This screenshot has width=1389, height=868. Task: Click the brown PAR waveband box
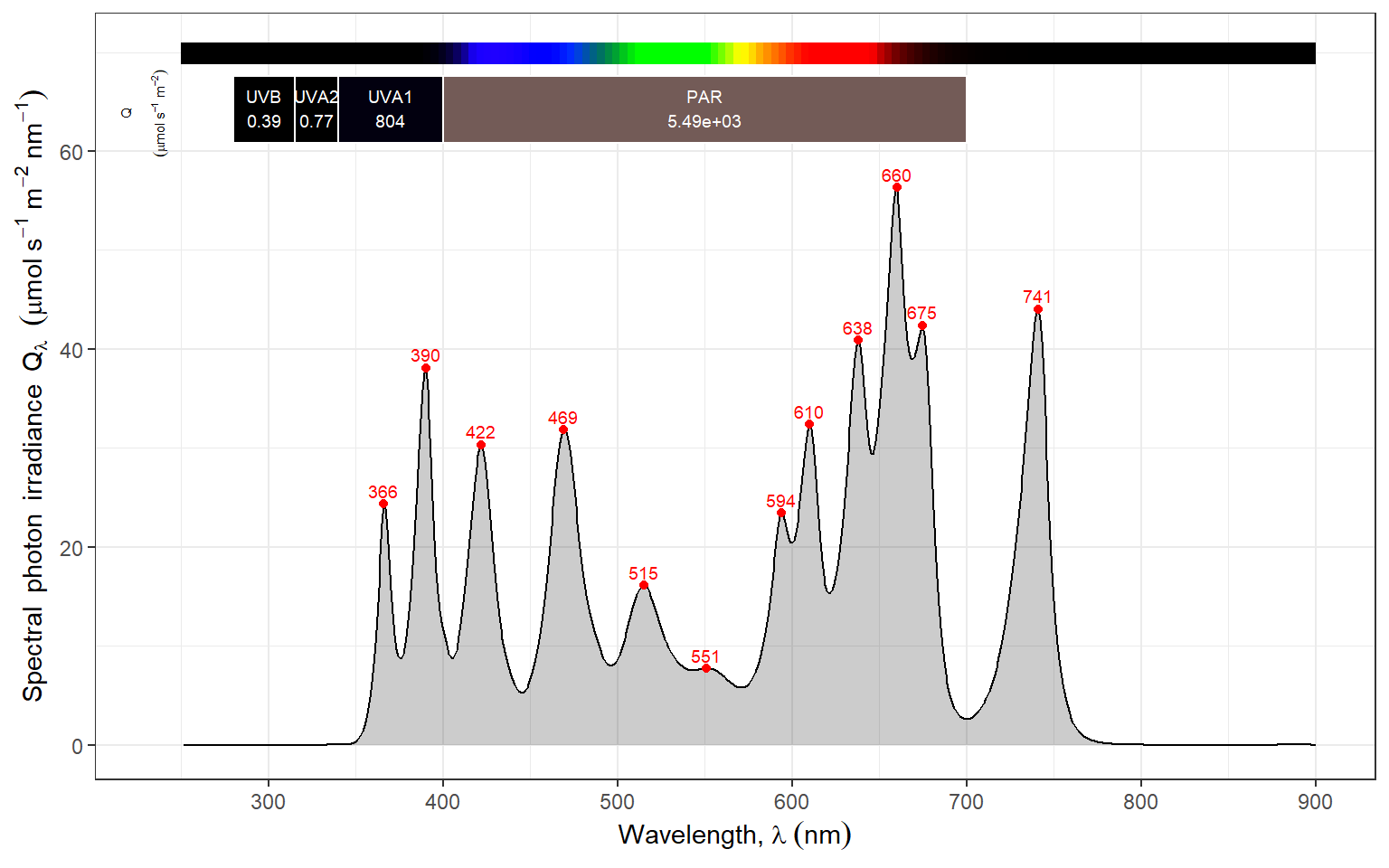click(704, 109)
